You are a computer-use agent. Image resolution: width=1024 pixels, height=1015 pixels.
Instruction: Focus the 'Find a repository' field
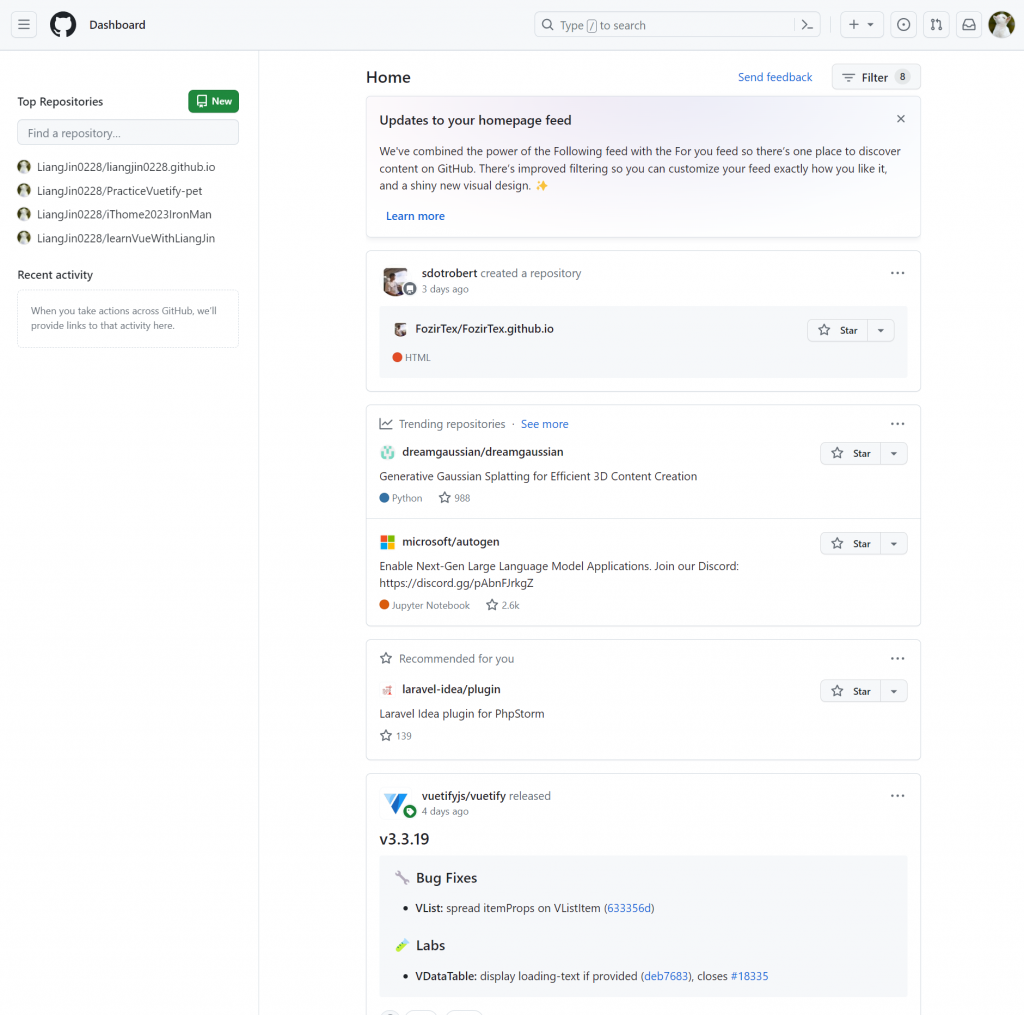[128, 133]
